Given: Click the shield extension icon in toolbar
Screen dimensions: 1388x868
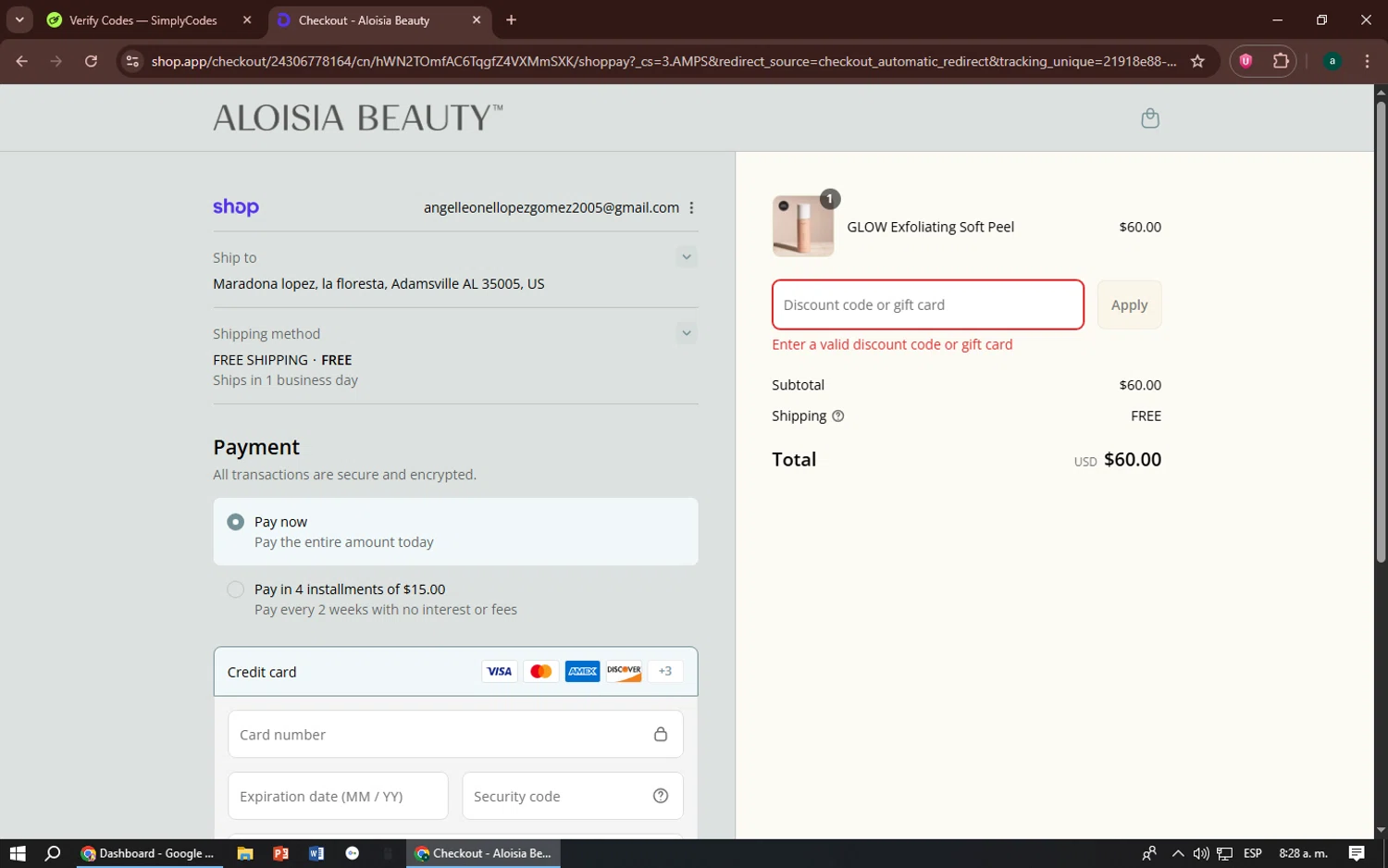Looking at the screenshot, I should 1245,61.
